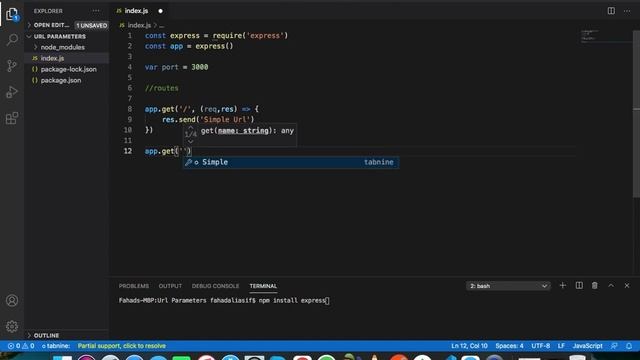
Task: Open the Manage gear icon
Action: [x=12, y=326]
